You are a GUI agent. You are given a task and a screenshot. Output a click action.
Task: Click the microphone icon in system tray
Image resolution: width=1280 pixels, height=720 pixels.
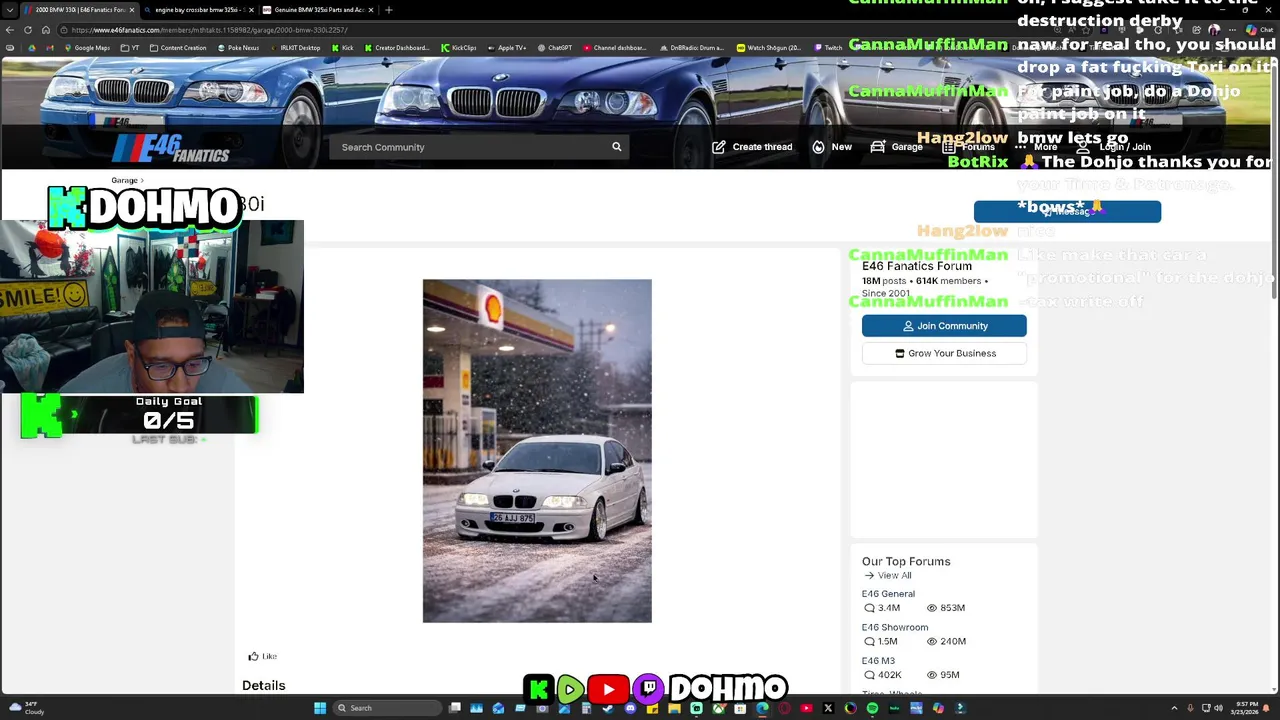coord(1189,708)
